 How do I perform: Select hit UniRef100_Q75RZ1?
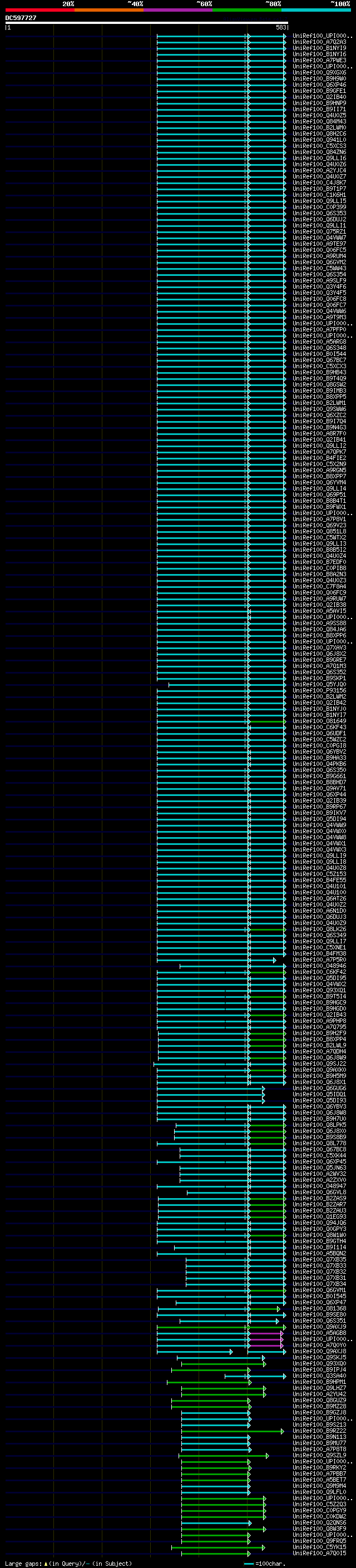(319, 231)
